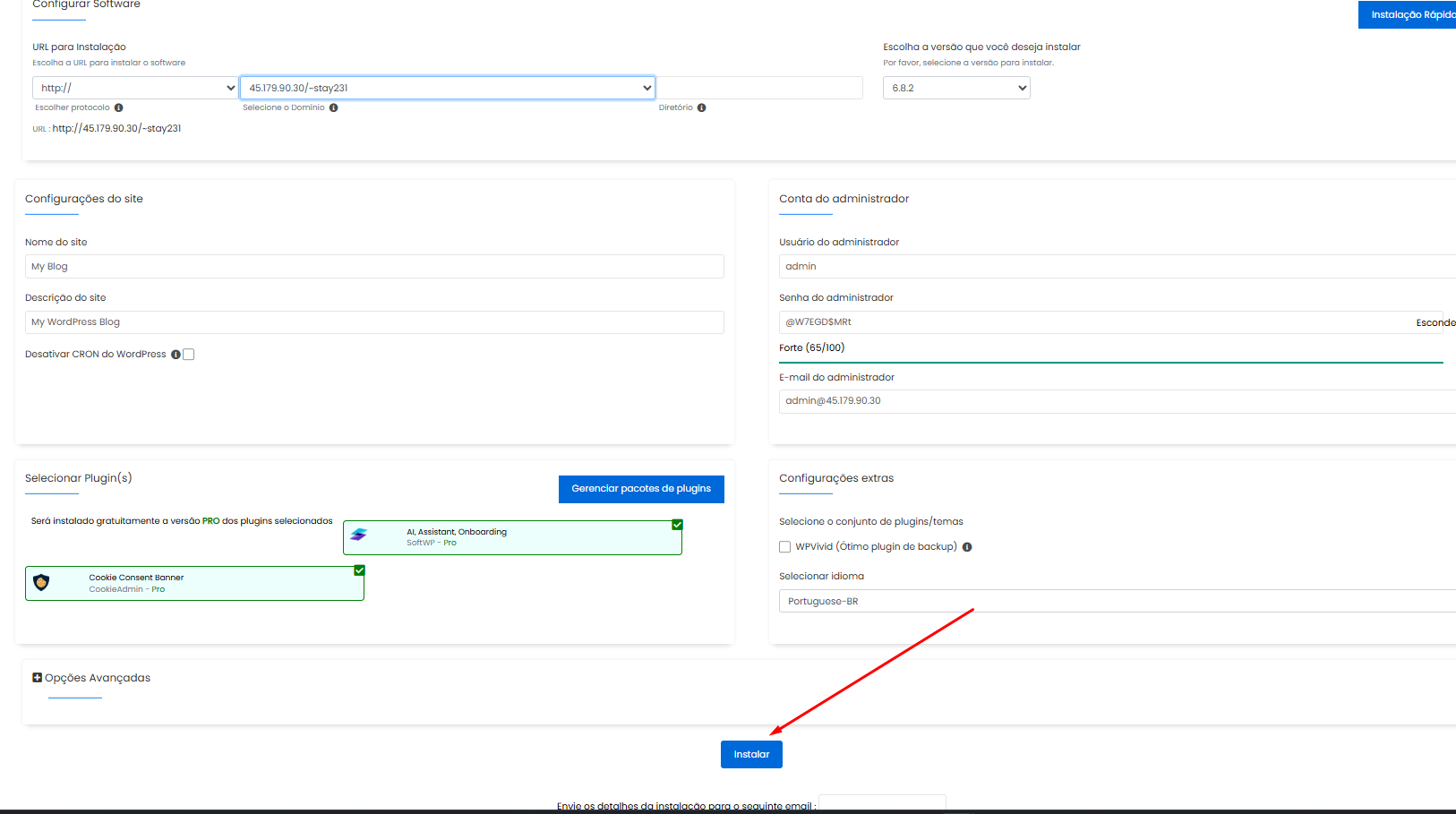Screen dimensions: 1456x814
Task: Uncheck the Cookie Consent Banner plugin
Action: (359, 570)
